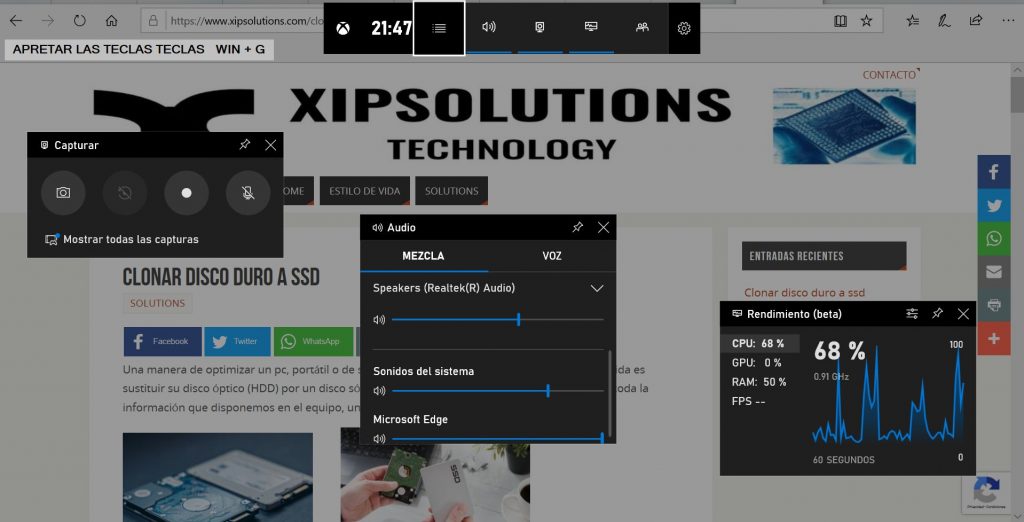Click the hard drive article image
The image size is (1024, 522).
coord(217,476)
